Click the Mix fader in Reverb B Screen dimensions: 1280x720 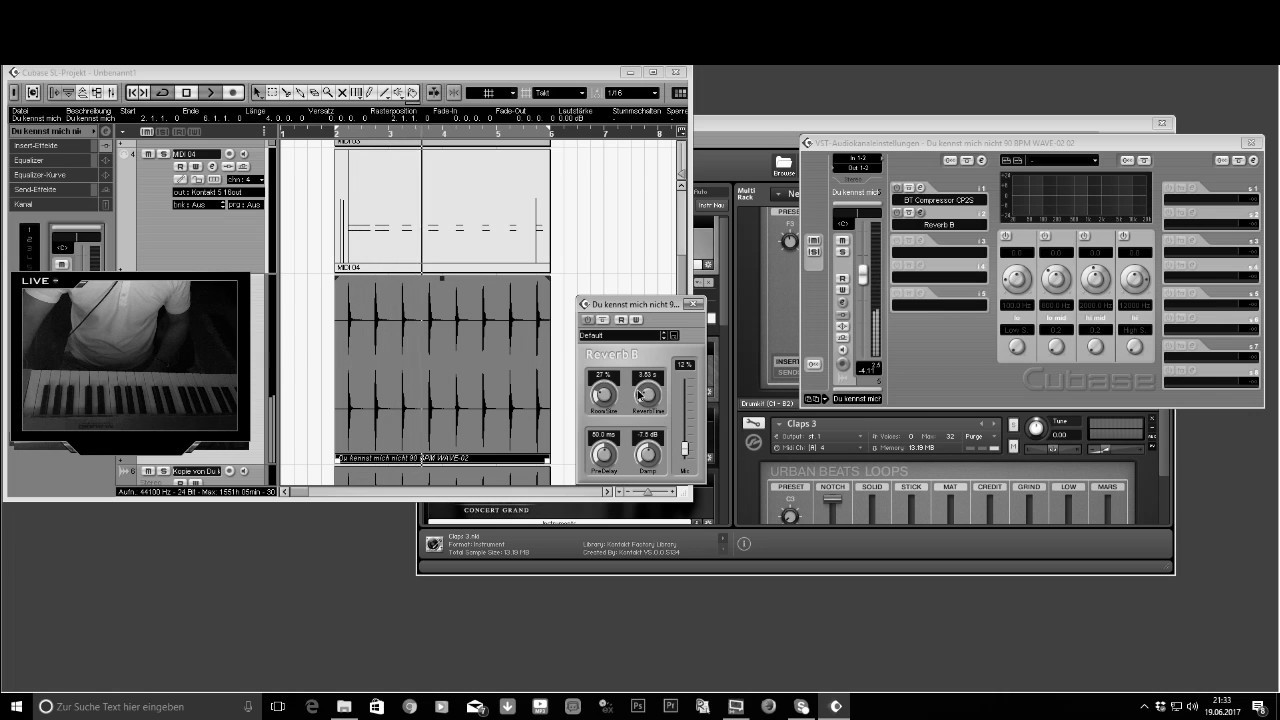[x=685, y=449]
